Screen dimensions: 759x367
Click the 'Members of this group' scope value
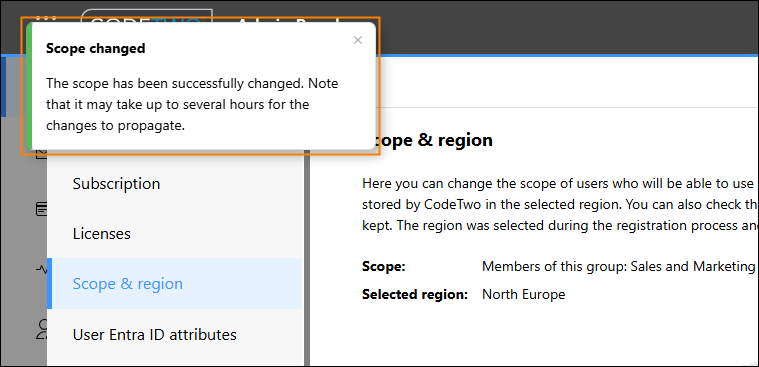(x=619, y=266)
